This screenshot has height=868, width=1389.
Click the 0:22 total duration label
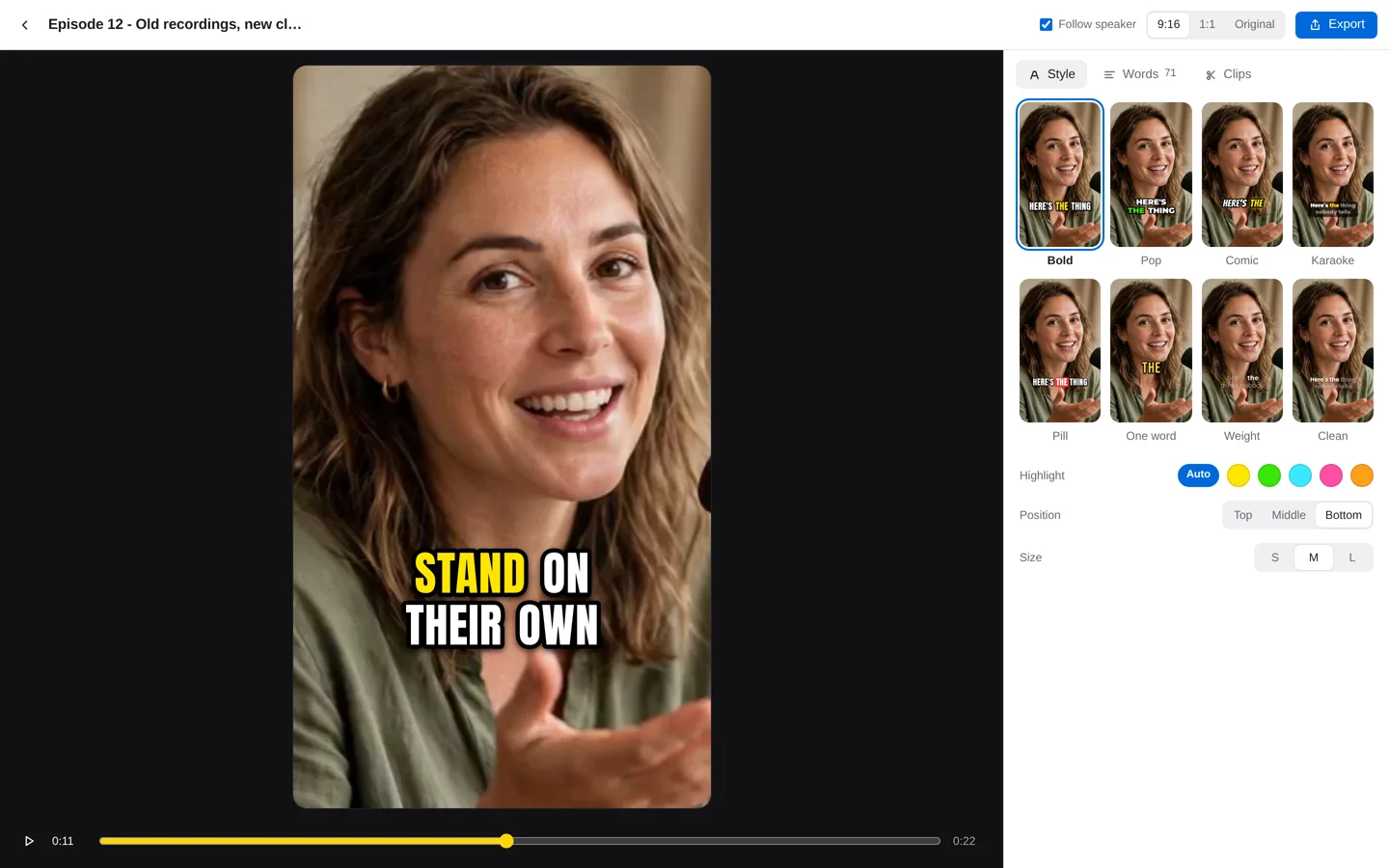pyautogui.click(x=964, y=841)
